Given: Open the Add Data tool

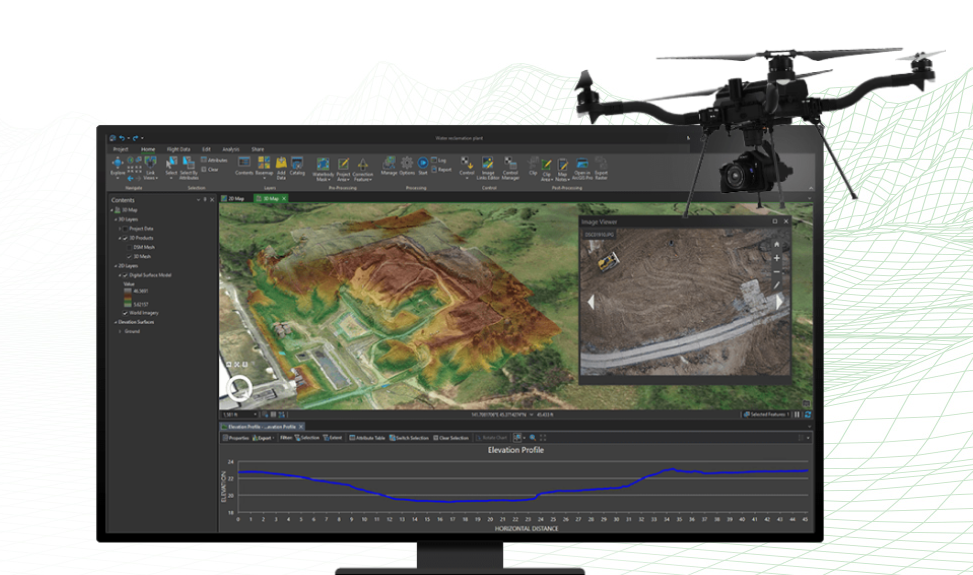Looking at the screenshot, I should point(281,165).
